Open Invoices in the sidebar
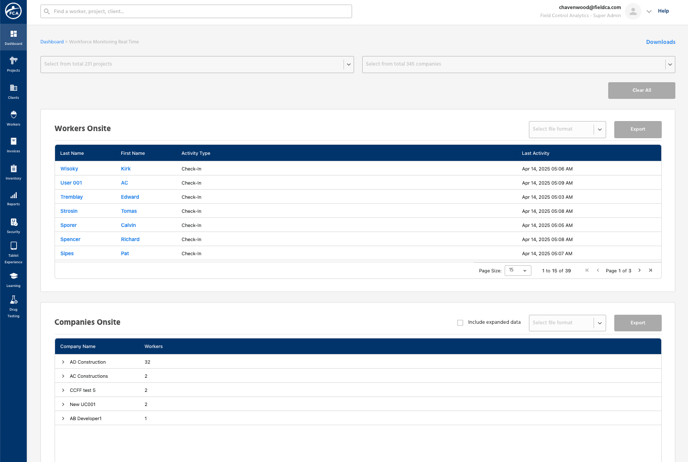This screenshot has width=688, height=462. 13,145
